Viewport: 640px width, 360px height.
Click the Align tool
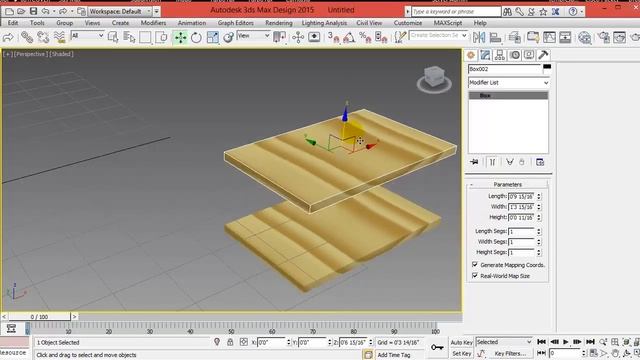click(x=495, y=37)
